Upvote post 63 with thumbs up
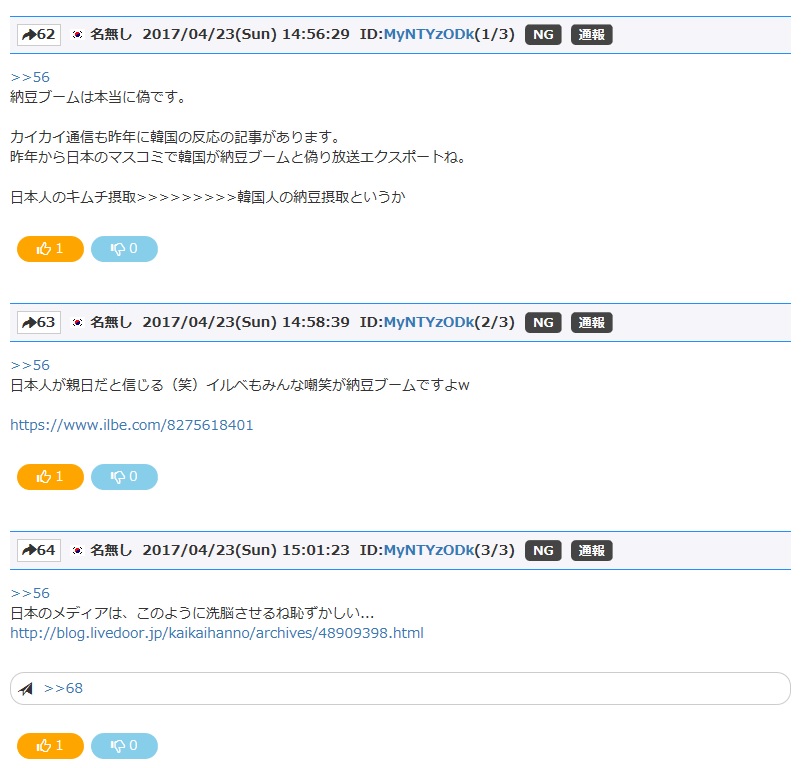Viewport: 807px width, 768px height. point(50,477)
